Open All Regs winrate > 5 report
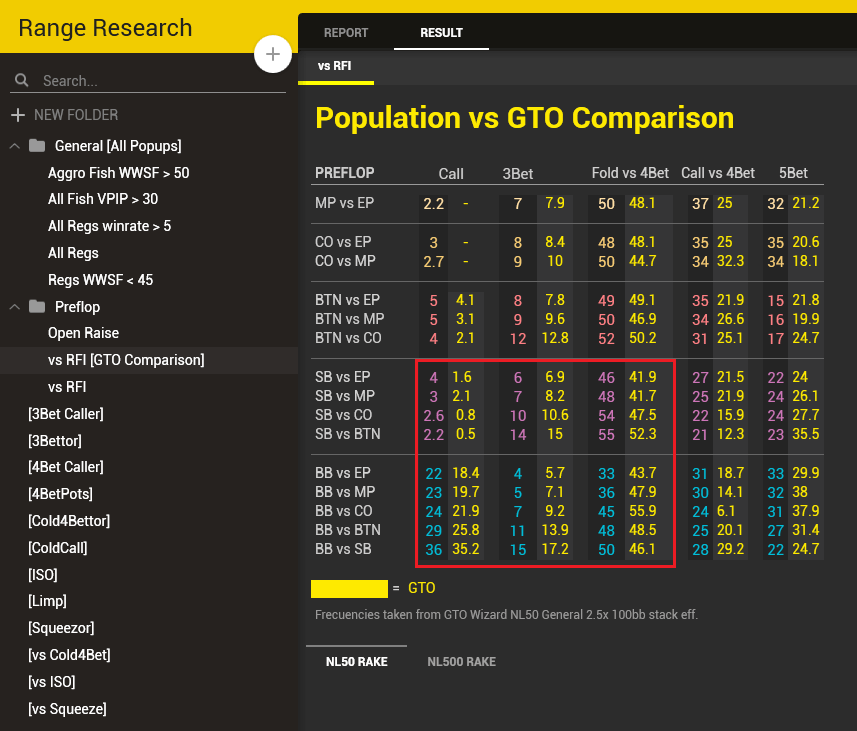This screenshot has width=857, height=731. tap(109, 226)
